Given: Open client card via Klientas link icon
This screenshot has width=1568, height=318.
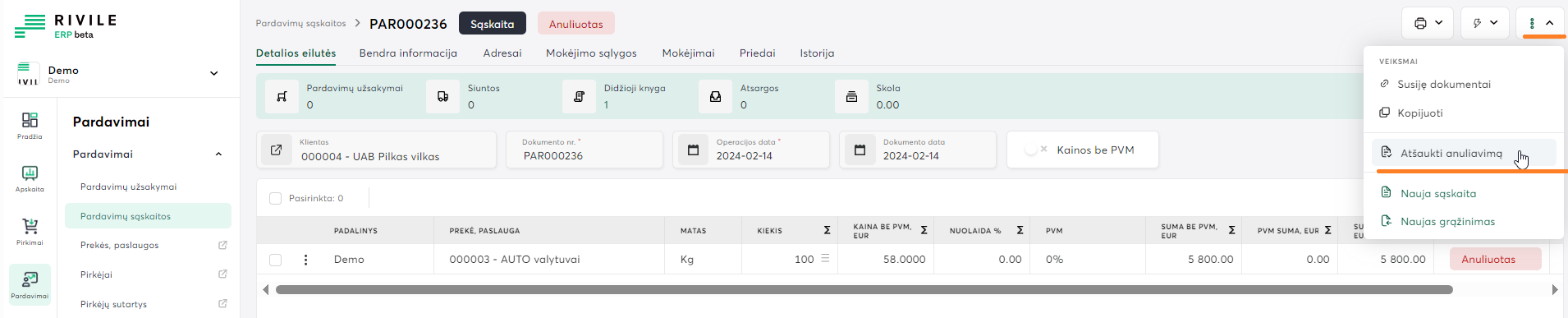Looking at the screenshot, I should click(x=277, y=150).
